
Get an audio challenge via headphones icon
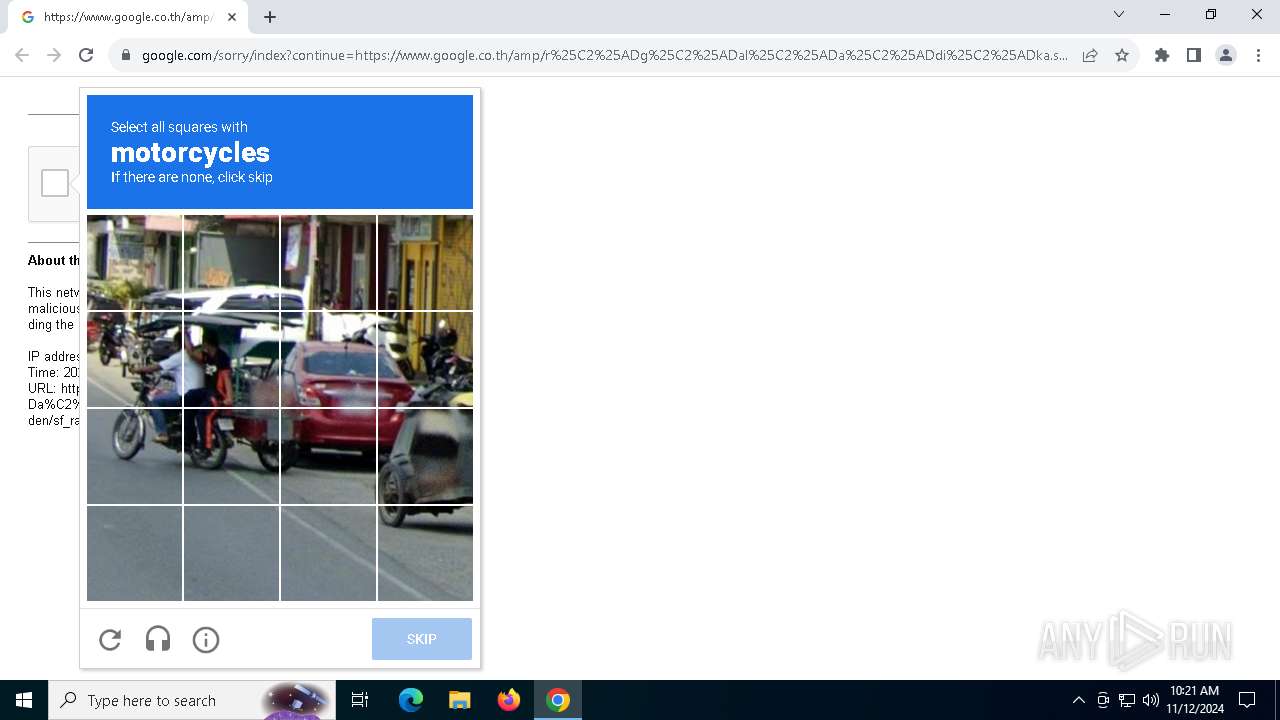(158, 639)
